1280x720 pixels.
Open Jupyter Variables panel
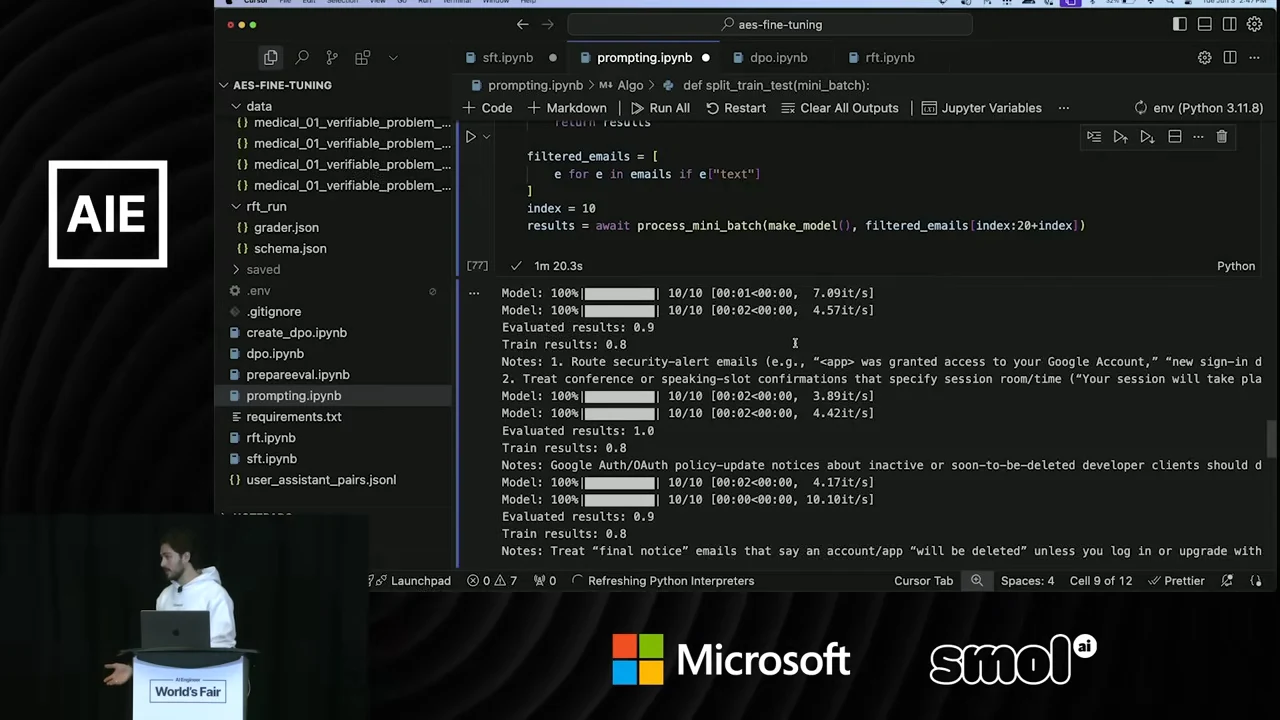[x=982, y=108]
